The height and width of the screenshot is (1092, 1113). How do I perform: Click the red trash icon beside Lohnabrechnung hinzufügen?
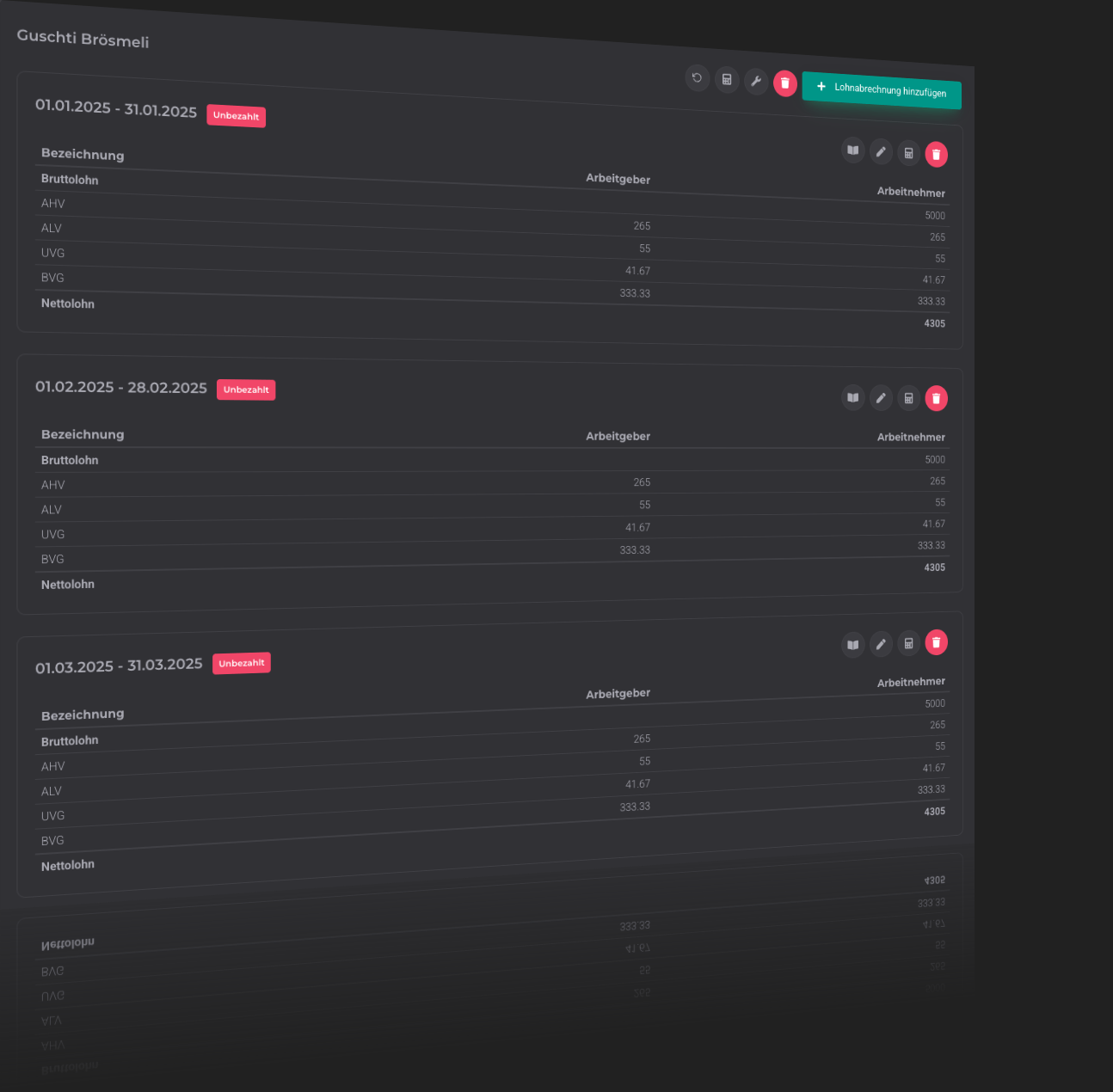[785, 83]
